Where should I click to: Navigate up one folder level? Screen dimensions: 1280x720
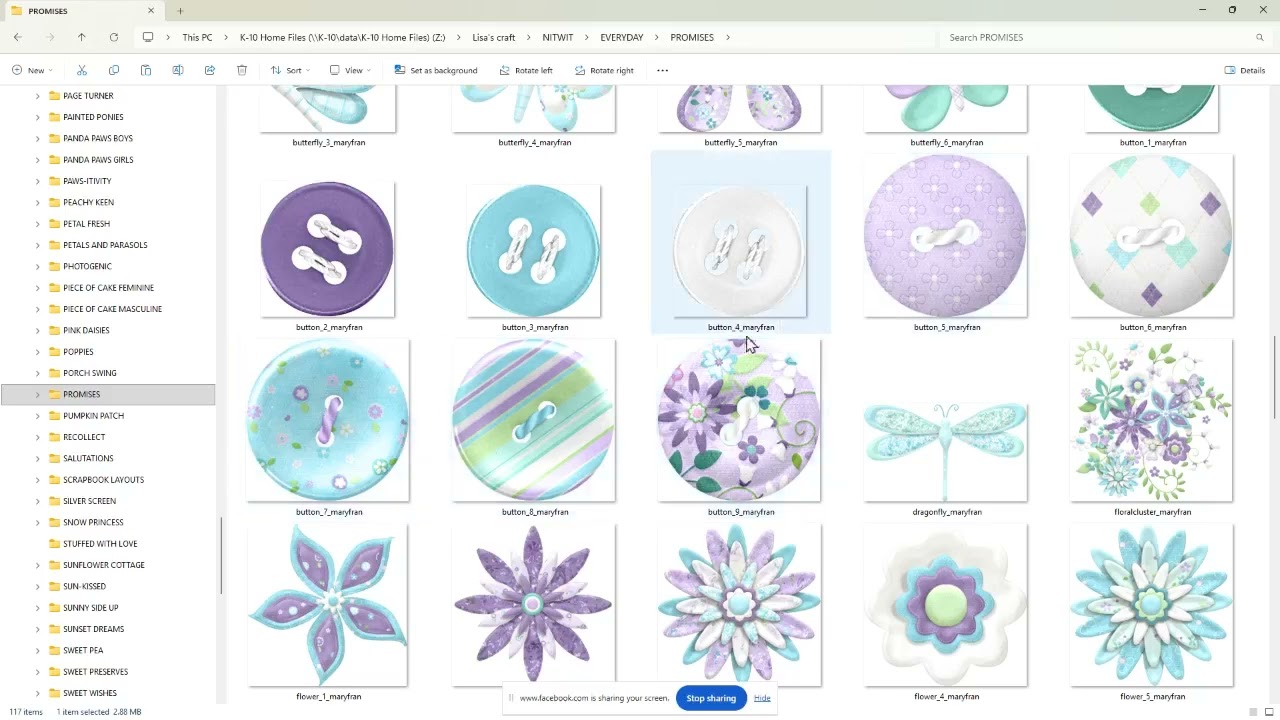point(82,37)
